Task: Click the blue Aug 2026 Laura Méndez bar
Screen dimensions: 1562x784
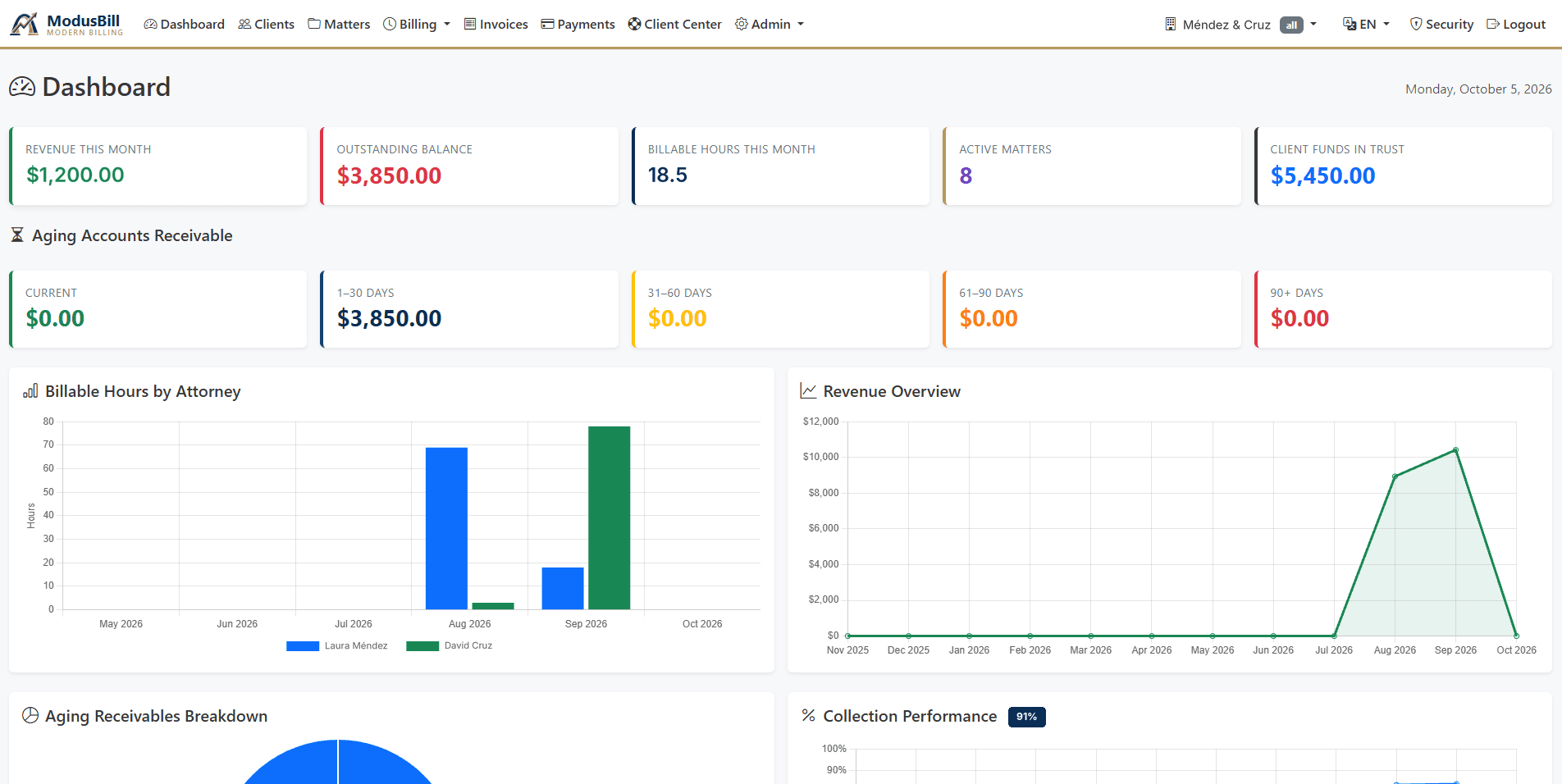Action: 446,528
